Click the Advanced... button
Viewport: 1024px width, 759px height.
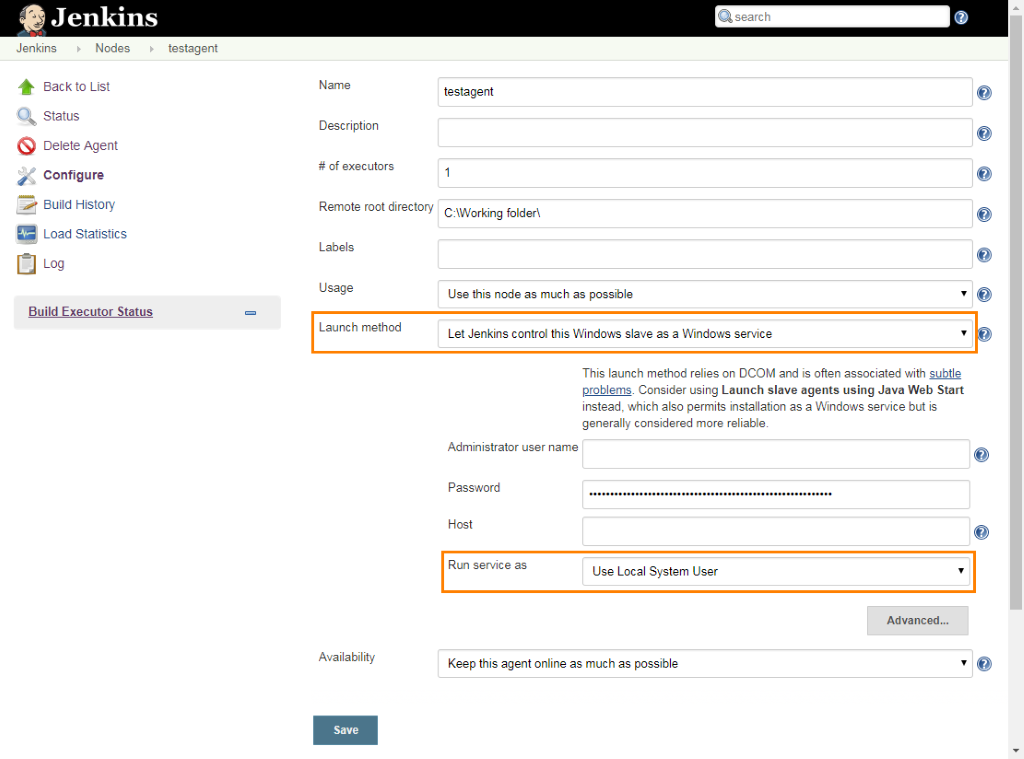click(918, 621)
